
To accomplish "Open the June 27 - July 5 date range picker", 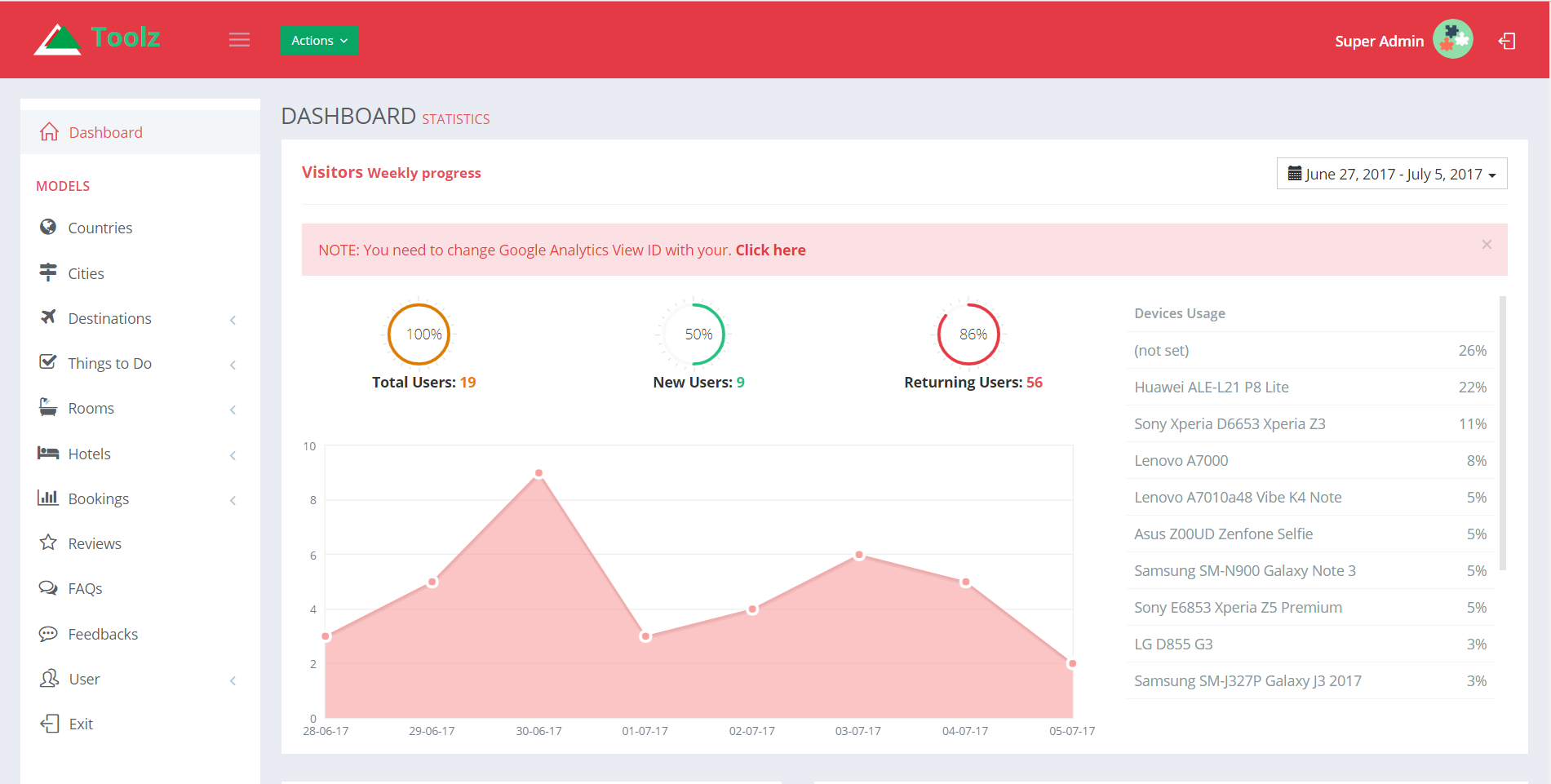I will click(x=1392, y=174).
